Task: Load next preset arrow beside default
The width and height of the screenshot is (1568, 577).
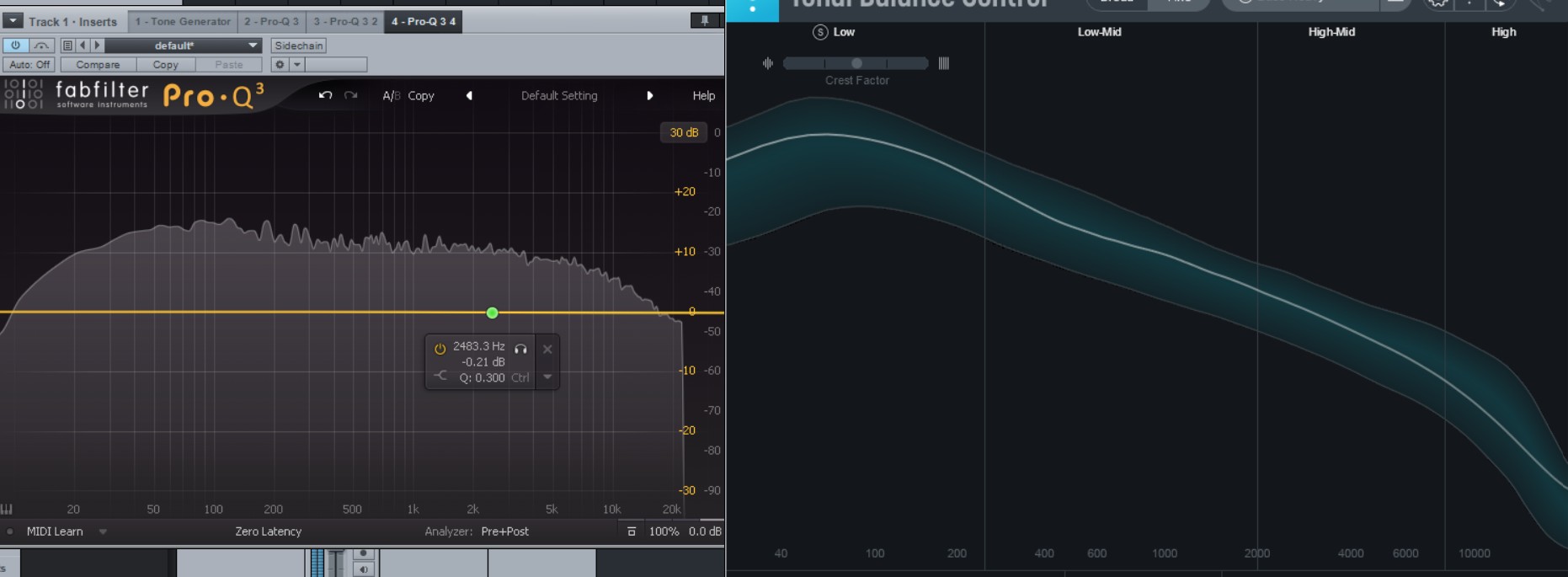Action: tap(97, 45)
